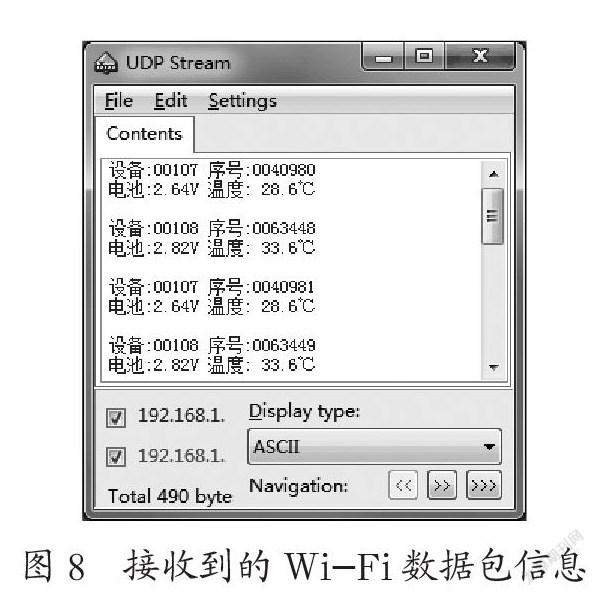The height and width of the screenshot is (596, 595).
Task: Click the 序号:0040980 entry in contents list
Action: click(x=262, y=170)
